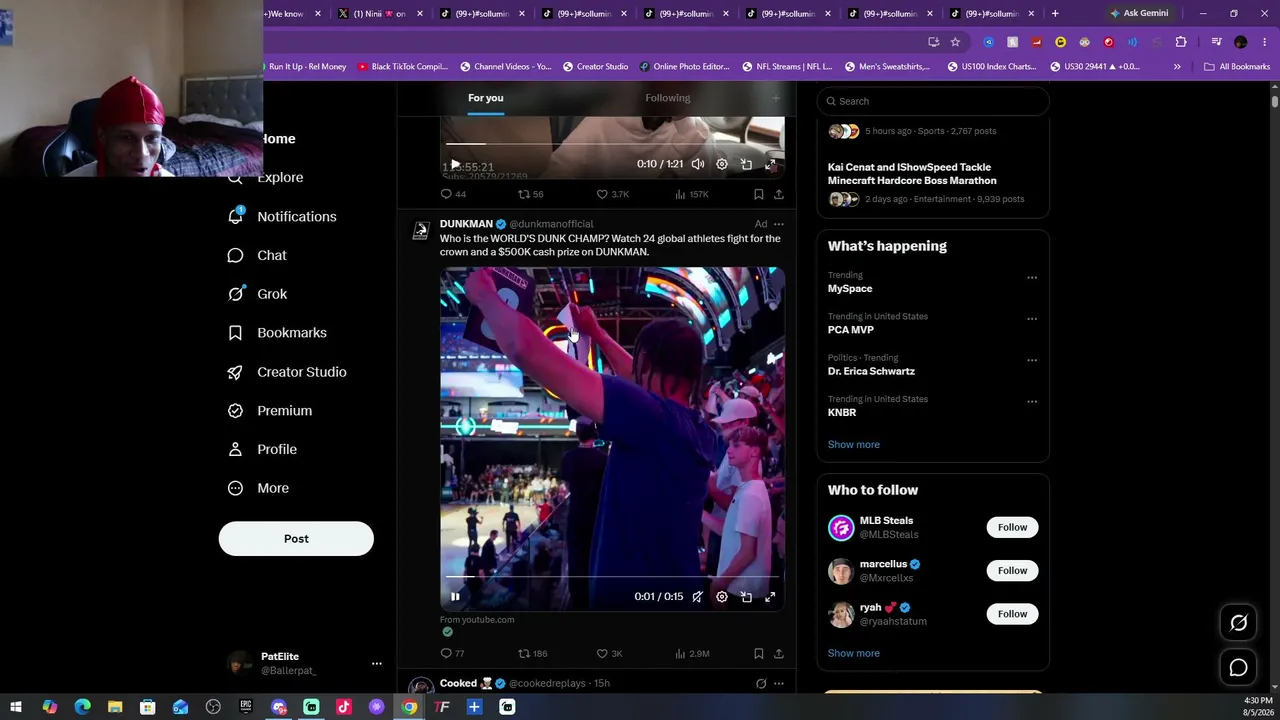Seek in the DUNKMAN video progress bar
The image size is (1280, 720).
[x=612, y=577]
